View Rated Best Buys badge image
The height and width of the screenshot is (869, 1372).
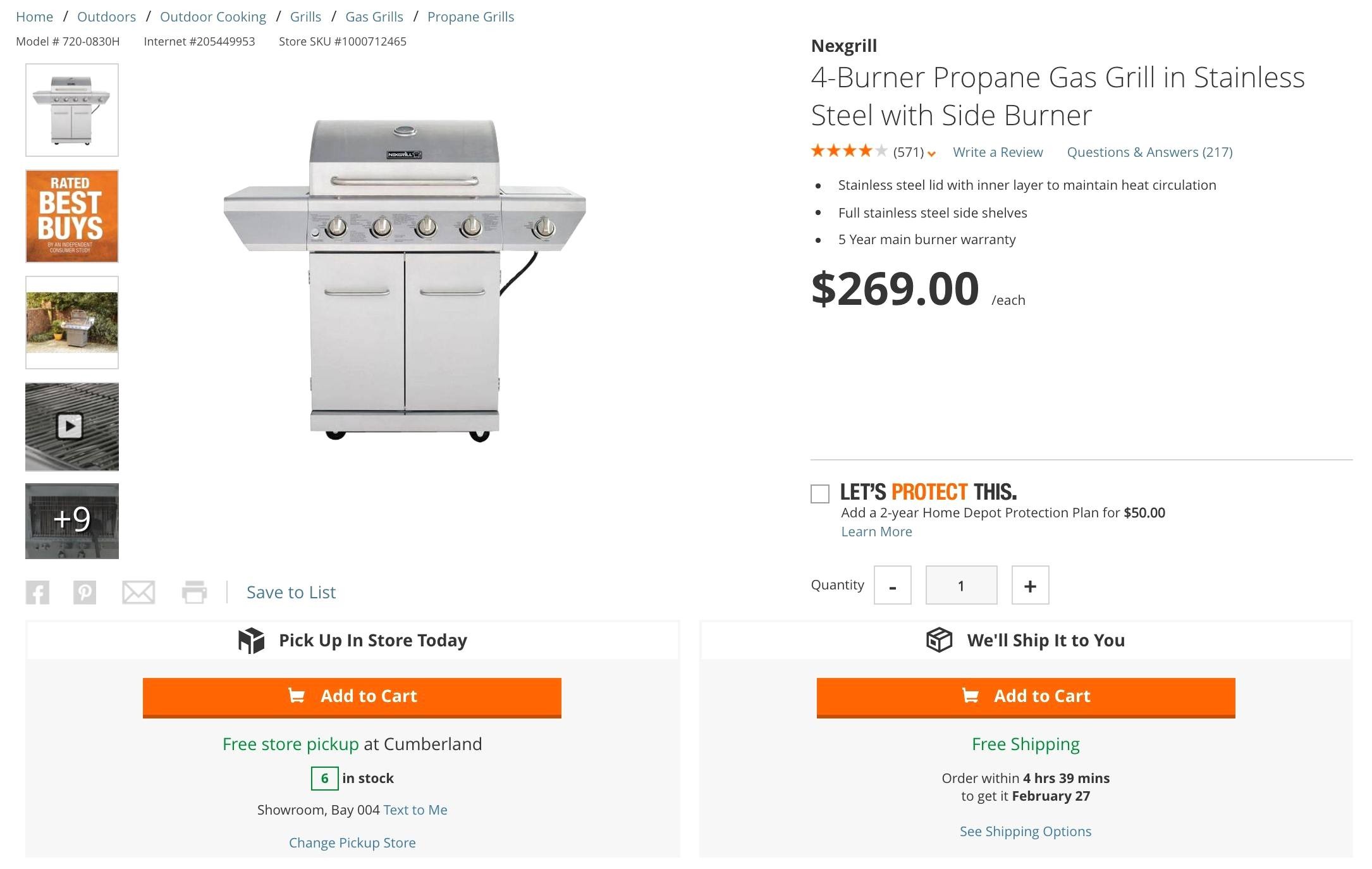(x=71, y=216)
